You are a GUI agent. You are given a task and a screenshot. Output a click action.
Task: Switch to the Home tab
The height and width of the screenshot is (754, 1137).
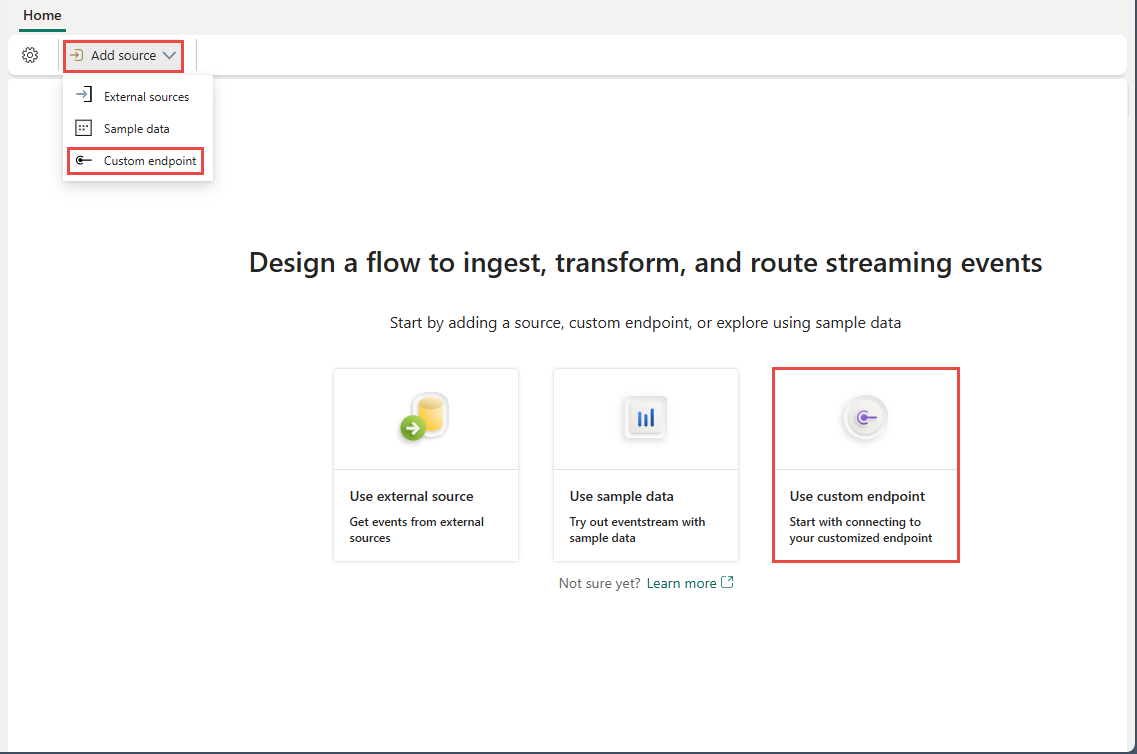[41, 16]
